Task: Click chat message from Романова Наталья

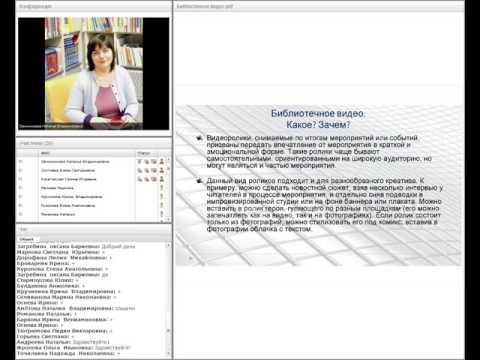Action: click(47, 314)
